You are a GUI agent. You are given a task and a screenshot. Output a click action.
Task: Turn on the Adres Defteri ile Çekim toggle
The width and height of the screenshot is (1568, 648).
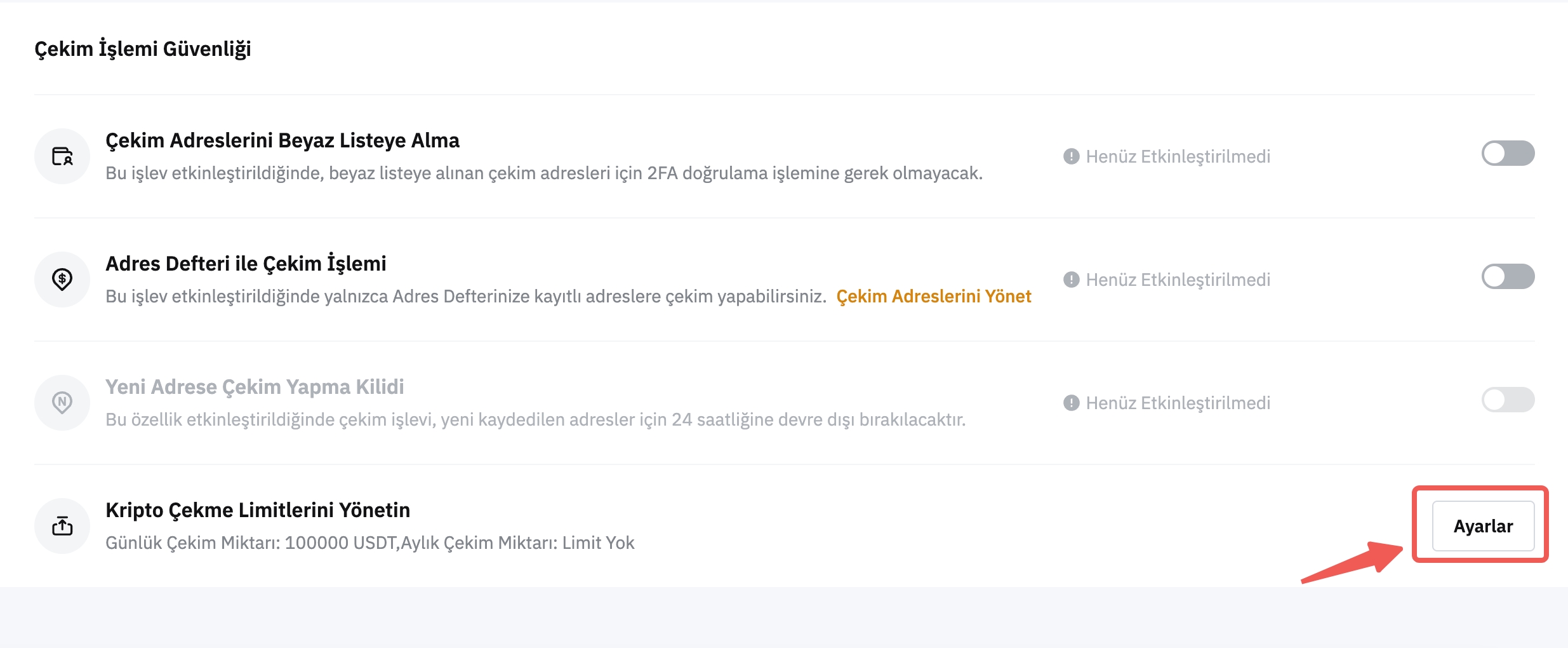point(1508,276)
